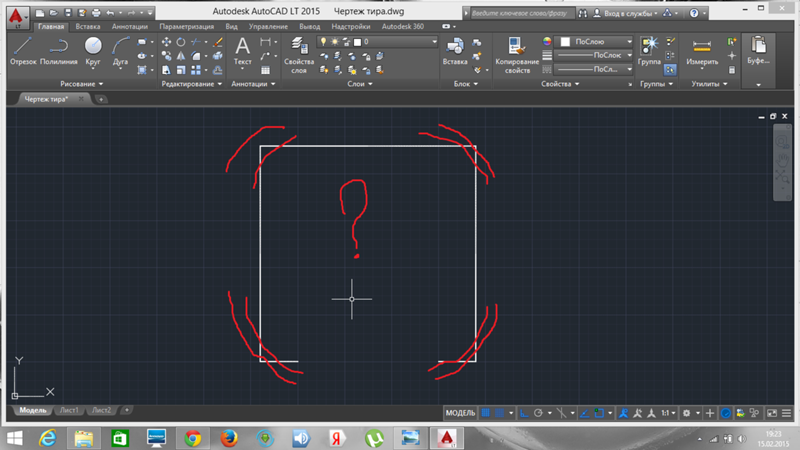The width and height of the screenshot is (800, 450).
Task: Toggle annotation visibility in status bar
Action: click(x=623, y=413)
